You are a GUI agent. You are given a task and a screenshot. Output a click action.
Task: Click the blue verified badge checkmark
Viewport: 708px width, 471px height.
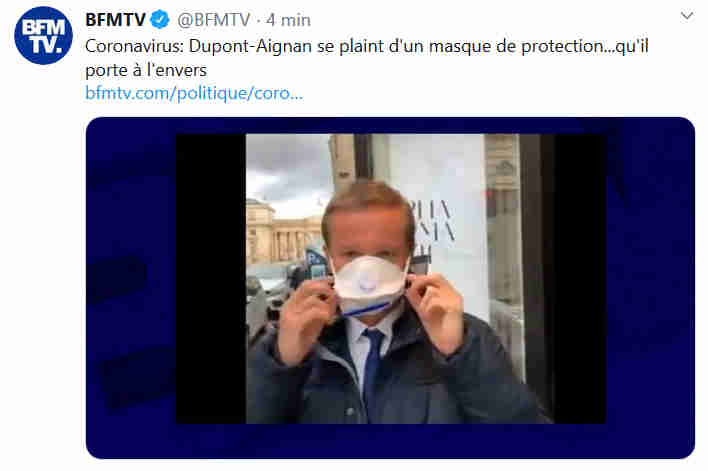[160, 20]
